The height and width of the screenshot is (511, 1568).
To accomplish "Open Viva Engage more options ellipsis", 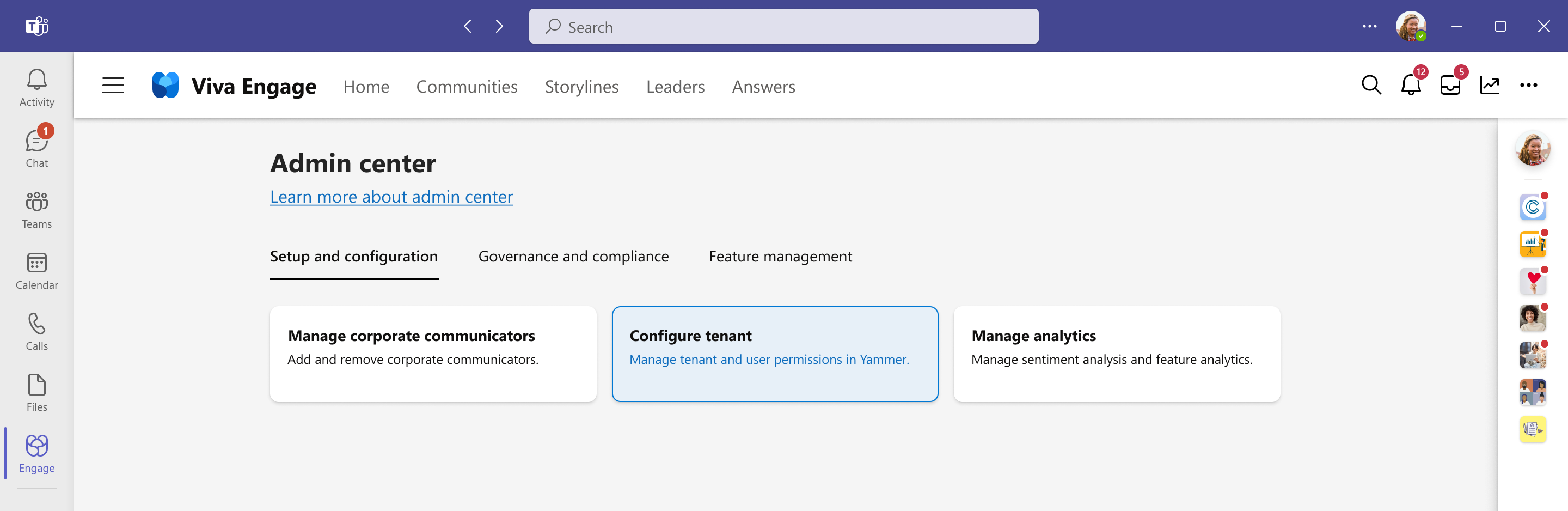I will 1528,86.
